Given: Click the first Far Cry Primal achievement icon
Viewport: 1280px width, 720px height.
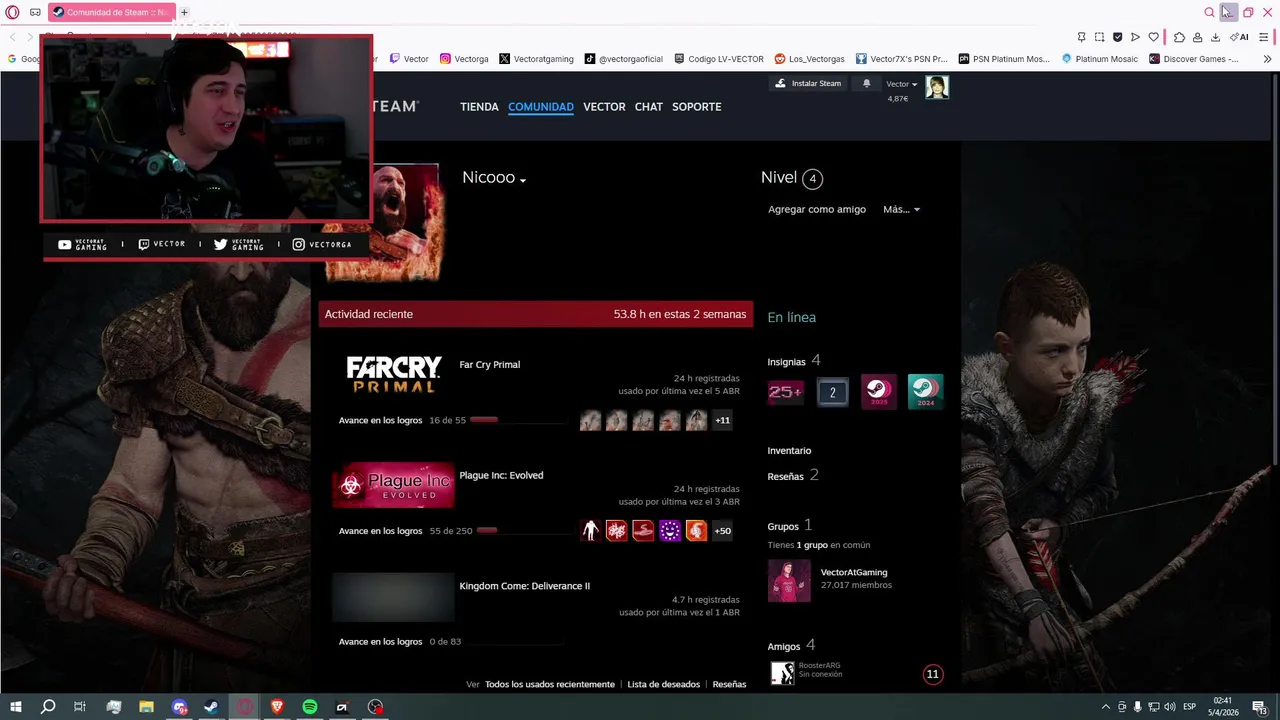Looking at the screenshot, I should click(590, 420).
